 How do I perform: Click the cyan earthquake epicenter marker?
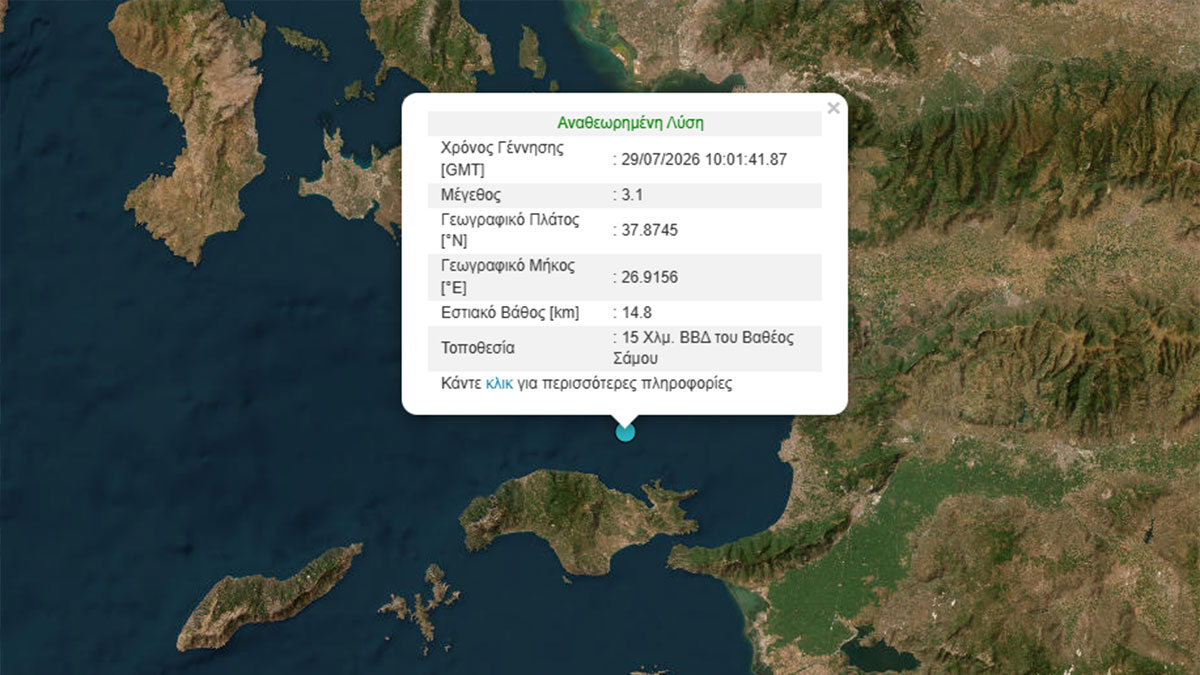click(x=625, y=432)
